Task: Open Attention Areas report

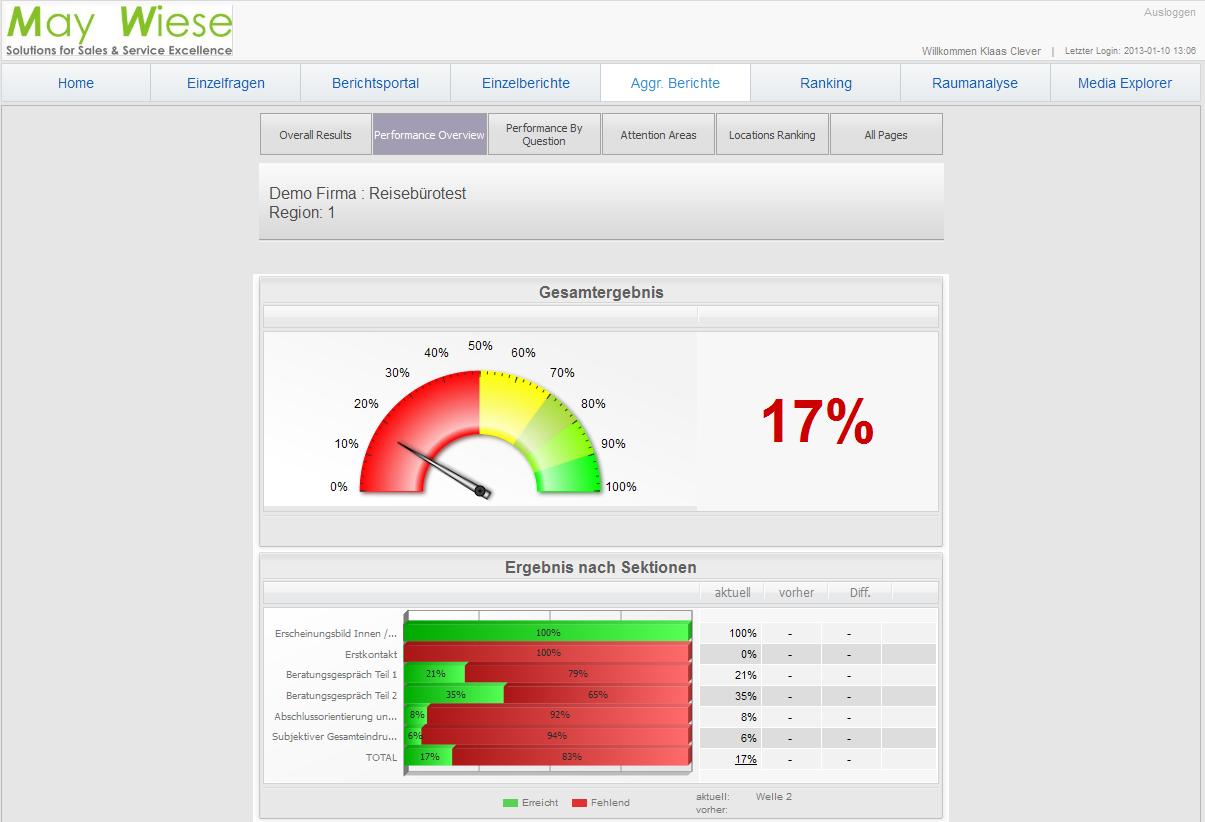Action: [658, 135]
